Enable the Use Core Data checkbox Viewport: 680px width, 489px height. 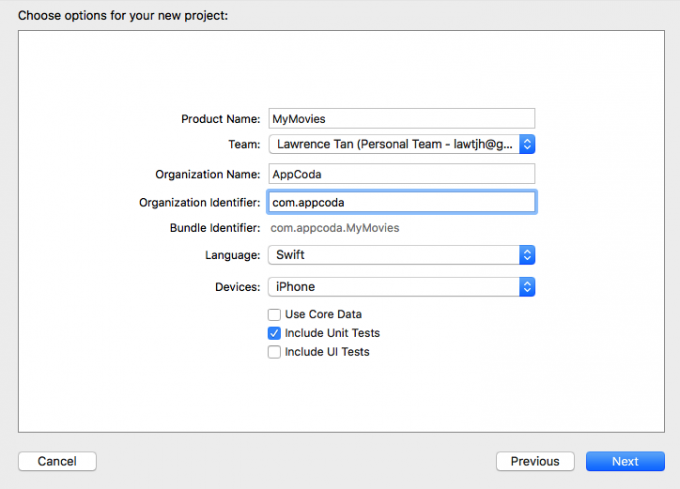click(x=274, y=314)
